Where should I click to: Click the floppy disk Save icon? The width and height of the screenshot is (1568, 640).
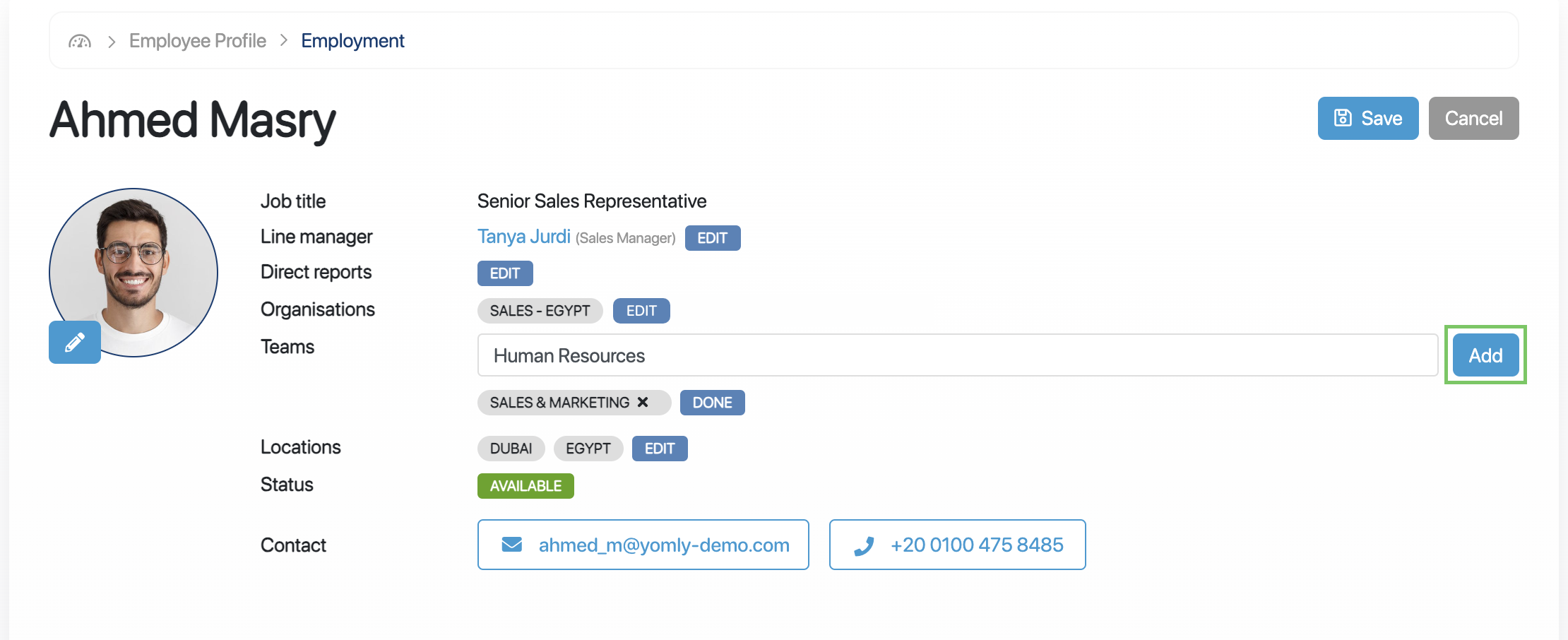[1343, 118]
